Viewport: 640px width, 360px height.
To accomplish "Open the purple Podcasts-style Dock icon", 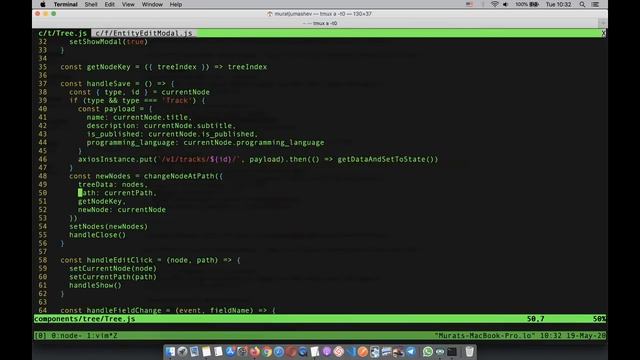I will pyautogui.click(x=327, y=351).
